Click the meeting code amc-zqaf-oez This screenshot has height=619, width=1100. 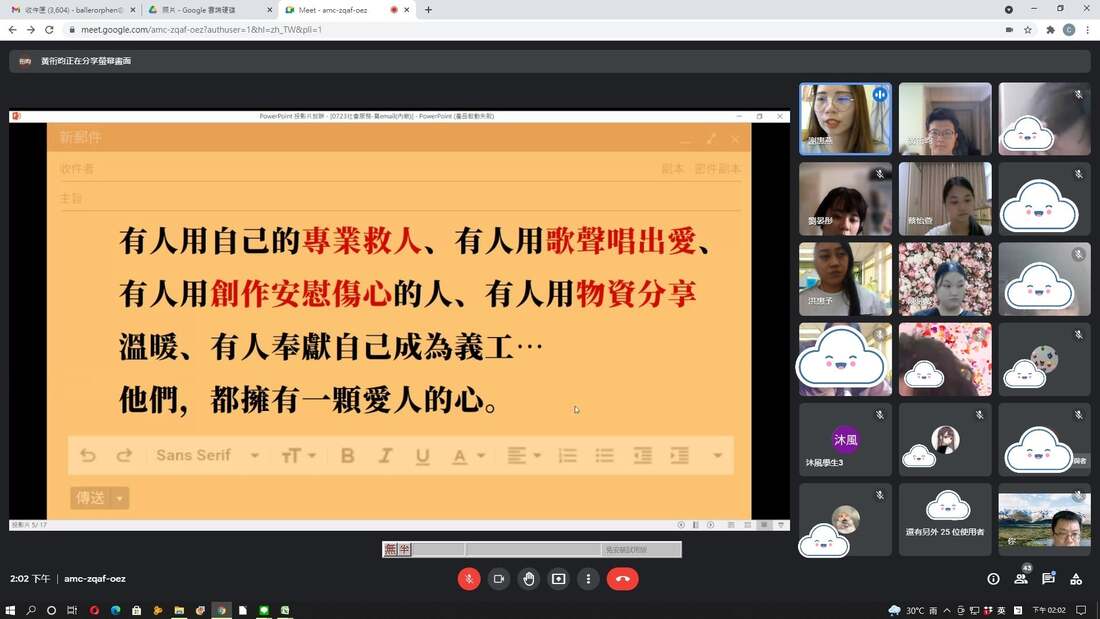(95, 579)
